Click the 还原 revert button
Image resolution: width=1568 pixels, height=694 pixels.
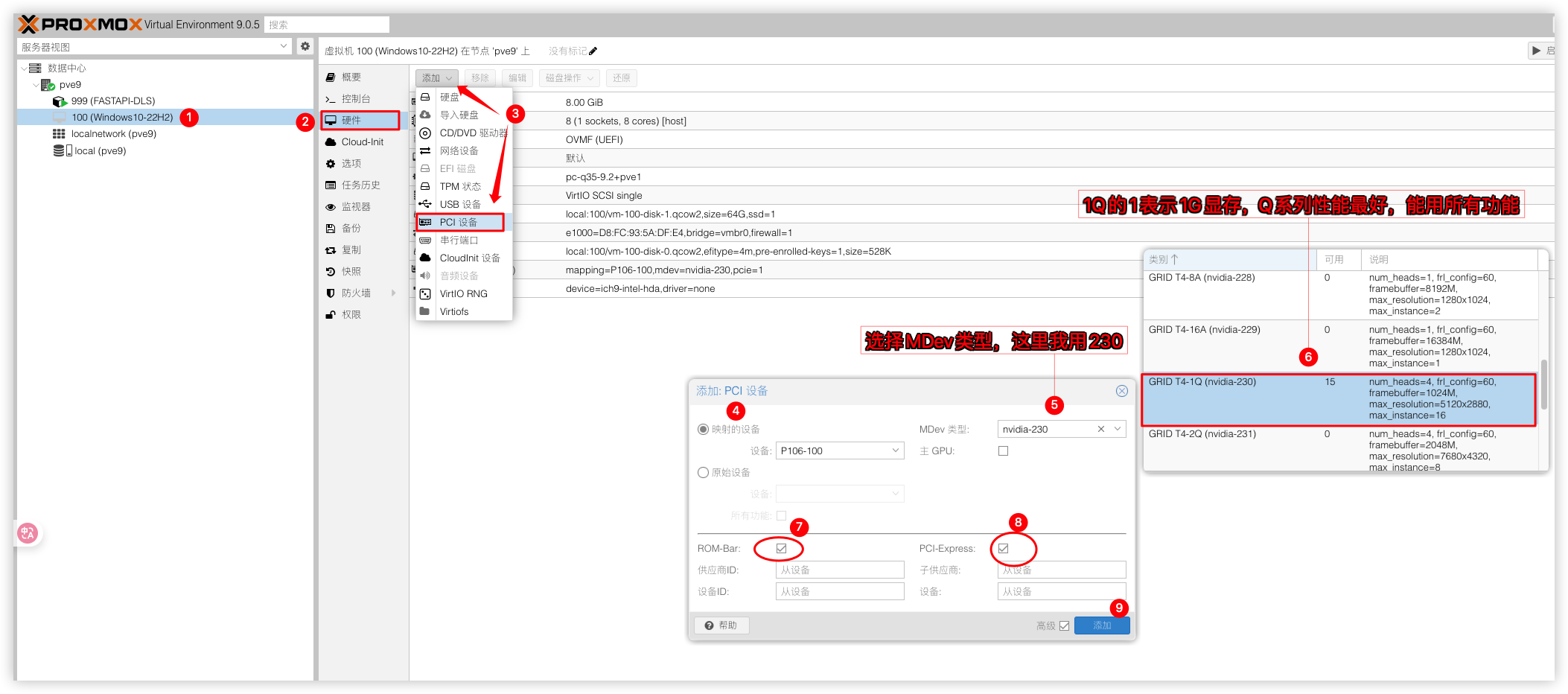[622, 78]
